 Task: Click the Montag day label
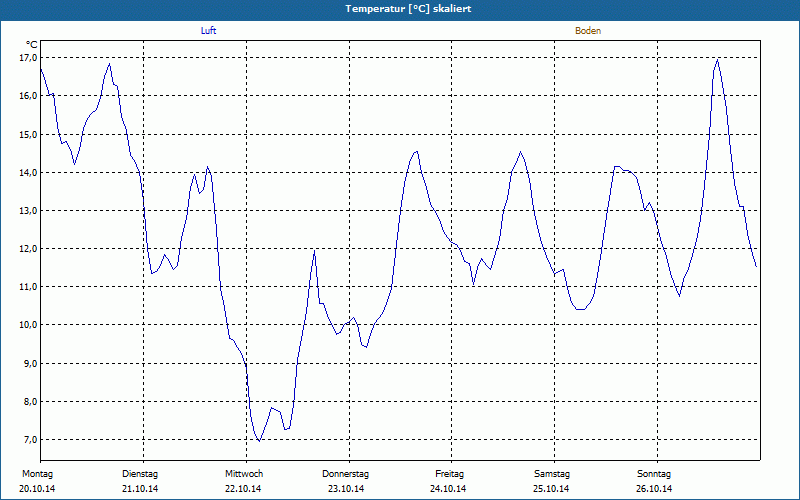click(x=37, y=474)
